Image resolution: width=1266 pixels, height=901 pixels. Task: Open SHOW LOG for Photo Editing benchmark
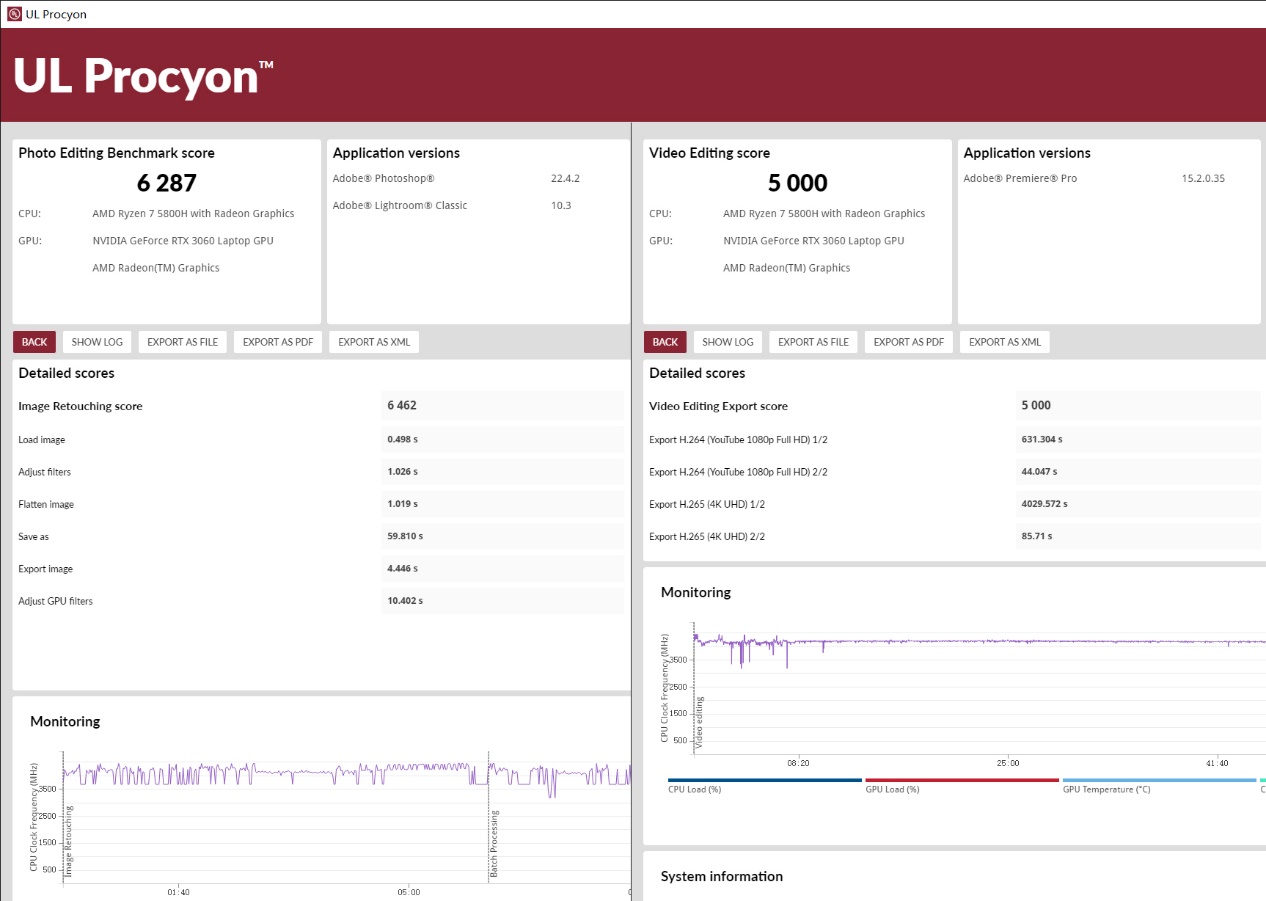click(x=97, y=342)
